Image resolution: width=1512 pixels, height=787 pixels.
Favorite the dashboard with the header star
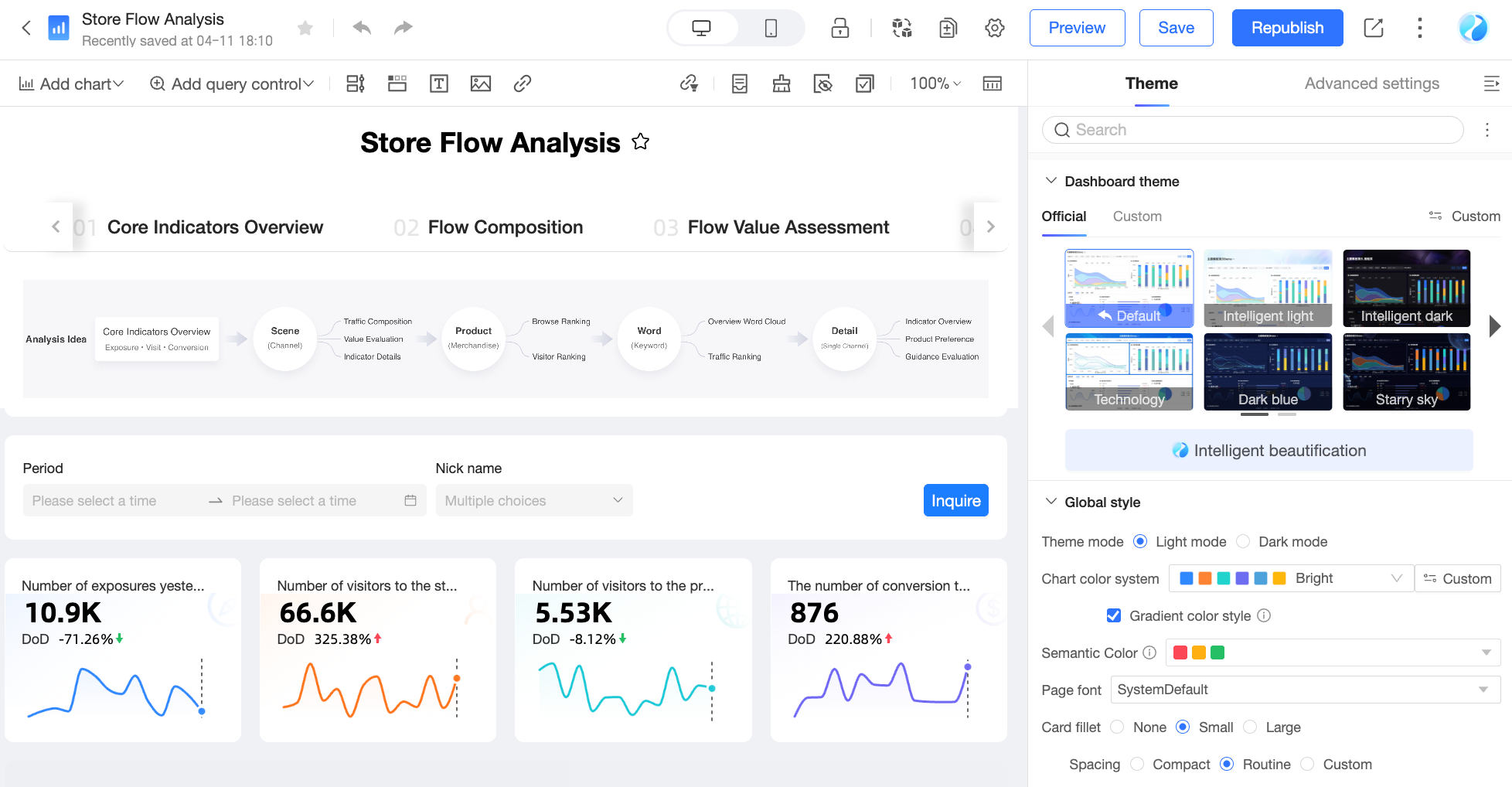coord(305,29)
